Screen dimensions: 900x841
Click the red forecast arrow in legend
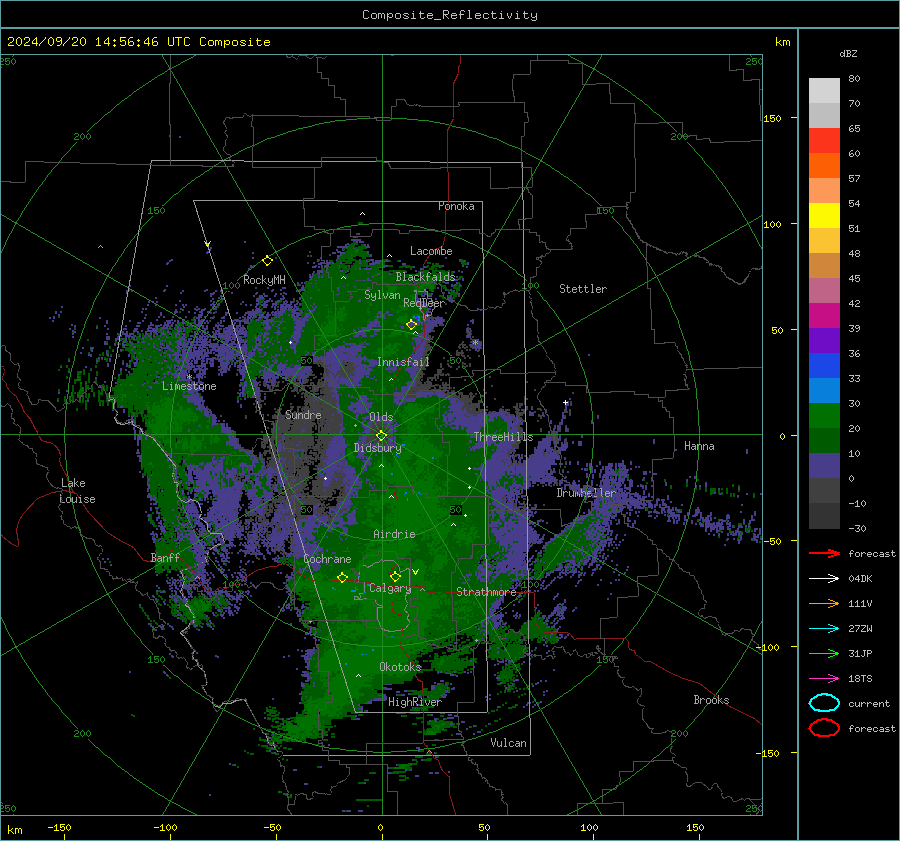click(x=824, y=553)
